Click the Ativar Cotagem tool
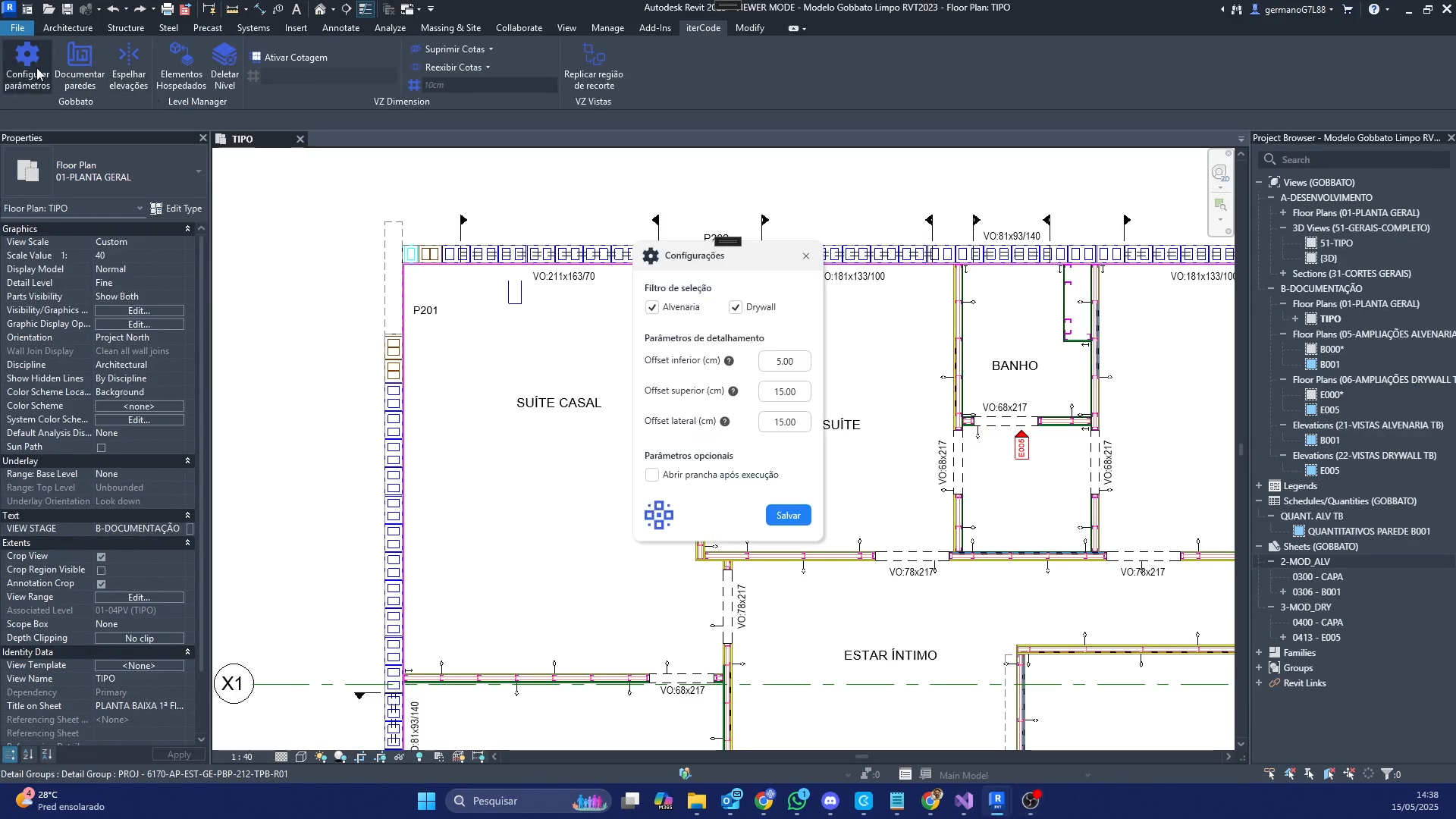Viewport: 1456px width, 819px height. point(290,57)
